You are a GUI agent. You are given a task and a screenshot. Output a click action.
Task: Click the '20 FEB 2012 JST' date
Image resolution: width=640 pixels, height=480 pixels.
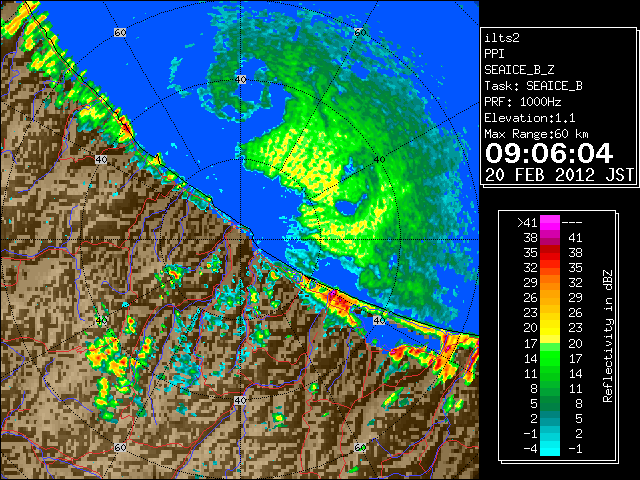559,175
